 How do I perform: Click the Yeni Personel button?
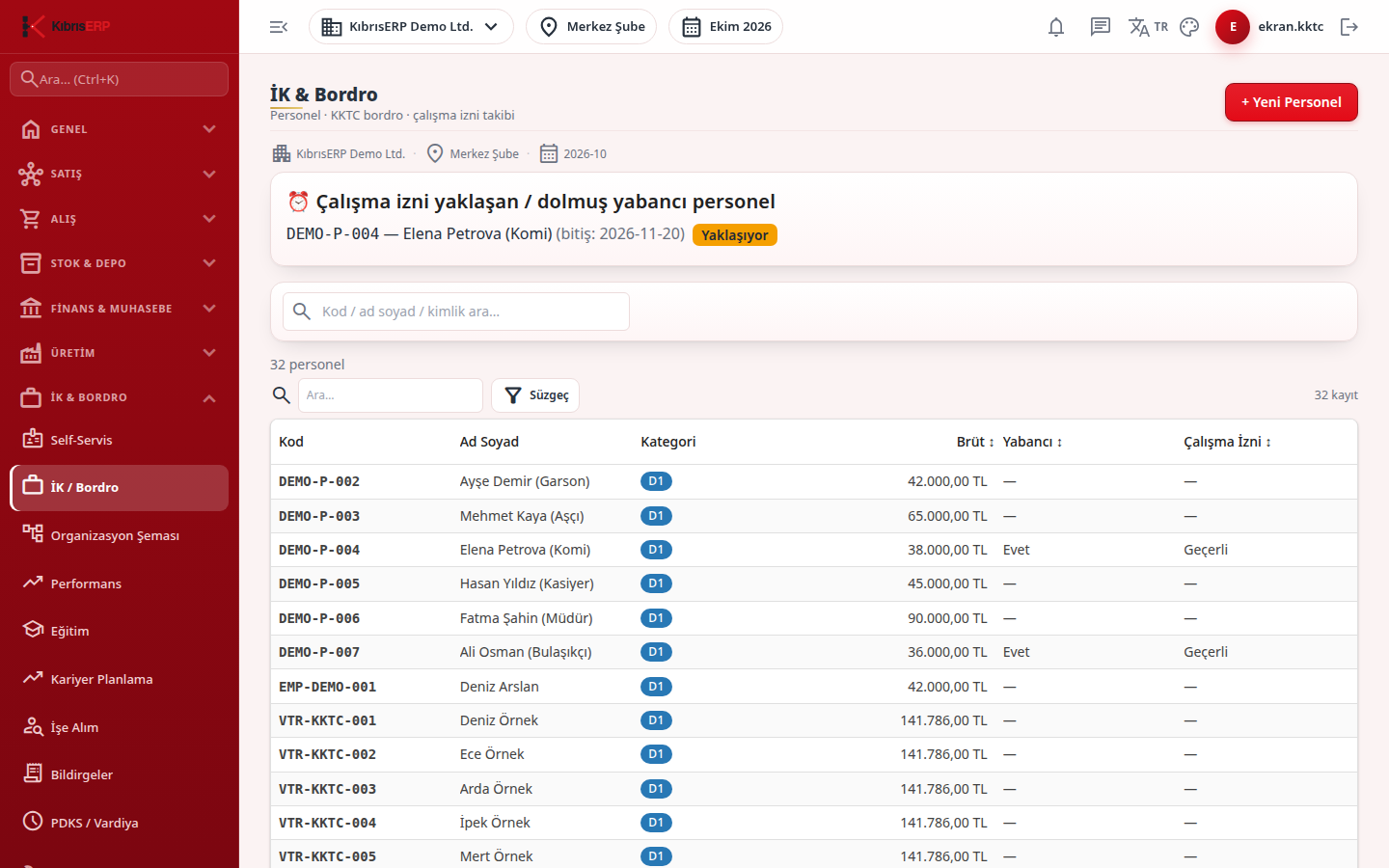pos(1291,102)
